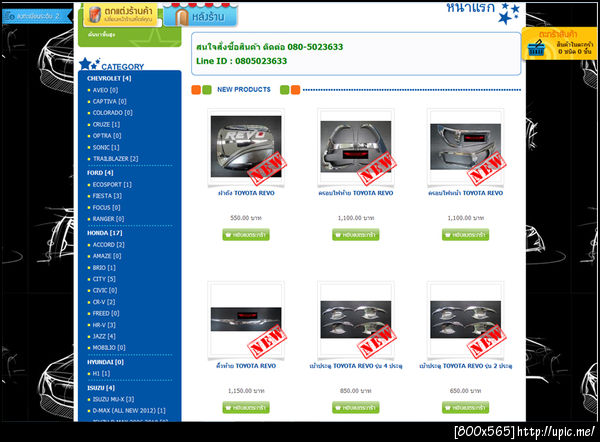The image size is (600, 442).
Task: Add the 1,150.00 baht item to cart
Action: (246, 407)
